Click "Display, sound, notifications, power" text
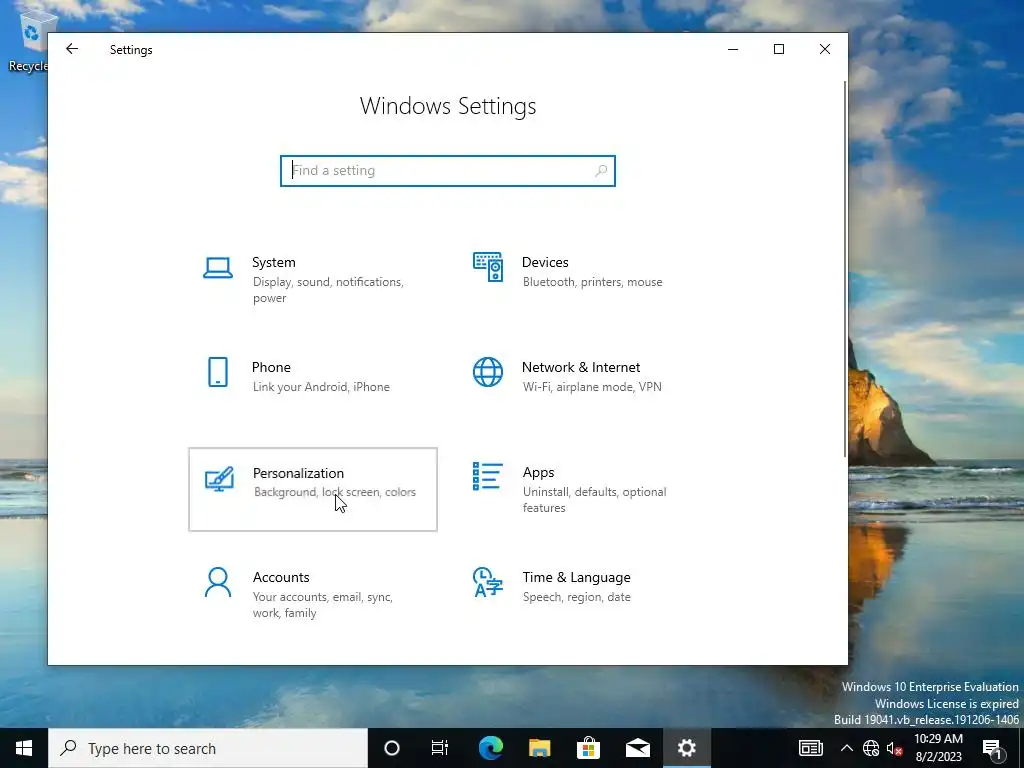Image resolution: width=1024 pixels, height=768 pixels. 328,290
